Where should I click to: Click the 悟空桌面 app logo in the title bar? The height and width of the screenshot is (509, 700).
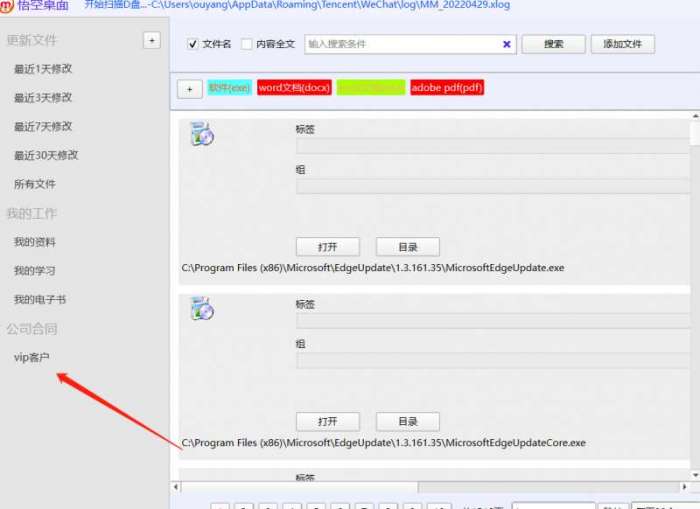click(7, 5)
